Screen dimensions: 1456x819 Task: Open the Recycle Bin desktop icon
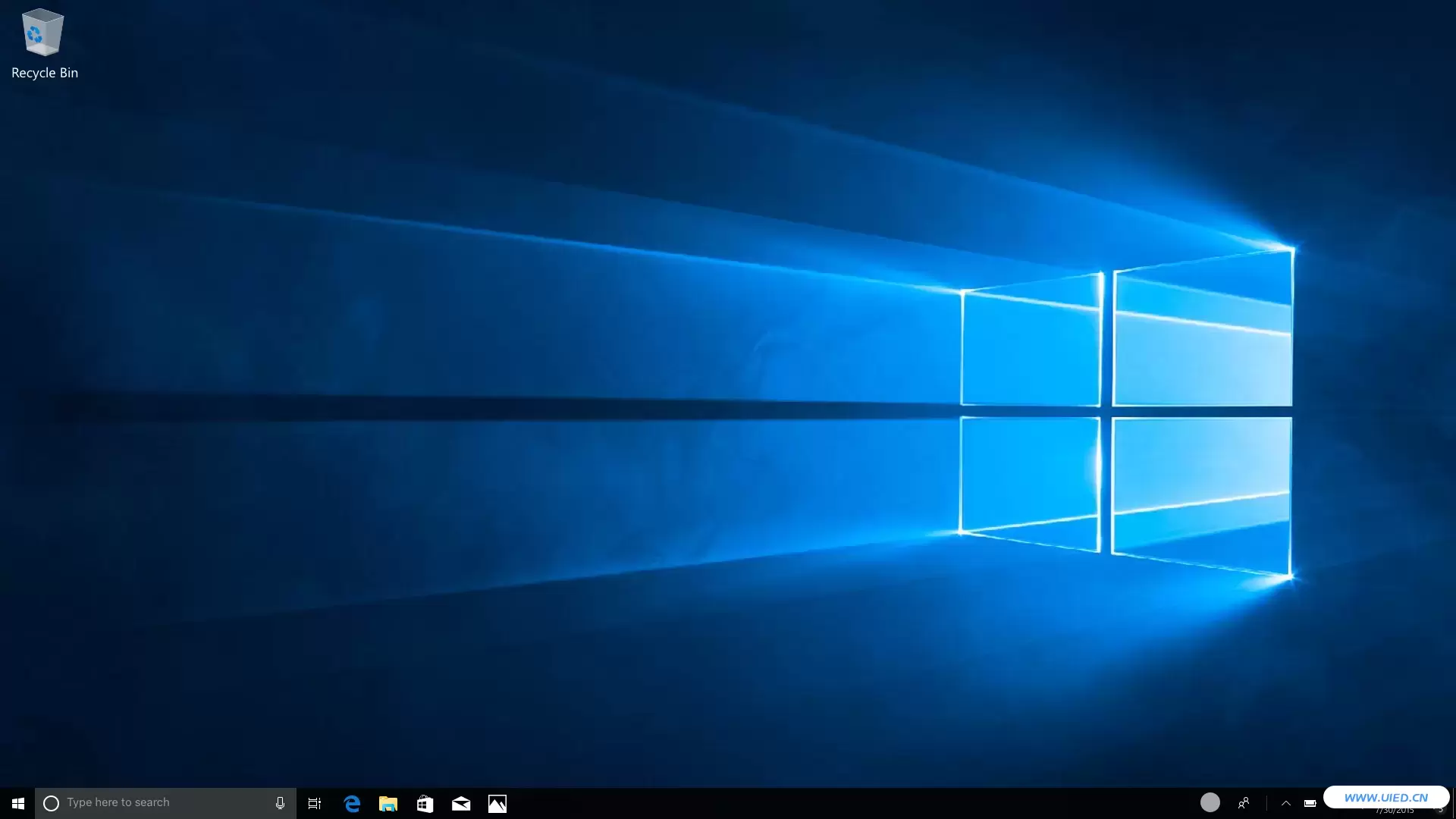pyautogui.click(x=43, y=33)
